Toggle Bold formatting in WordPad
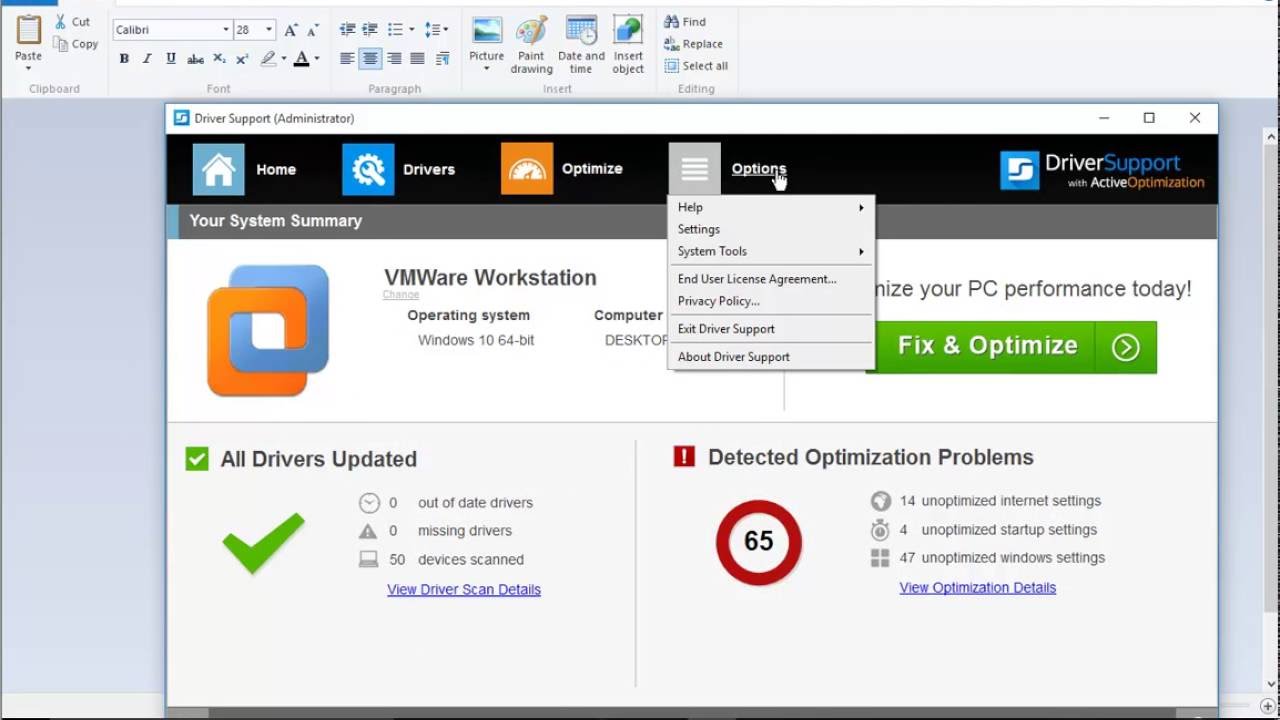This screenshot has width=1280, height=720. pos(124,59)
